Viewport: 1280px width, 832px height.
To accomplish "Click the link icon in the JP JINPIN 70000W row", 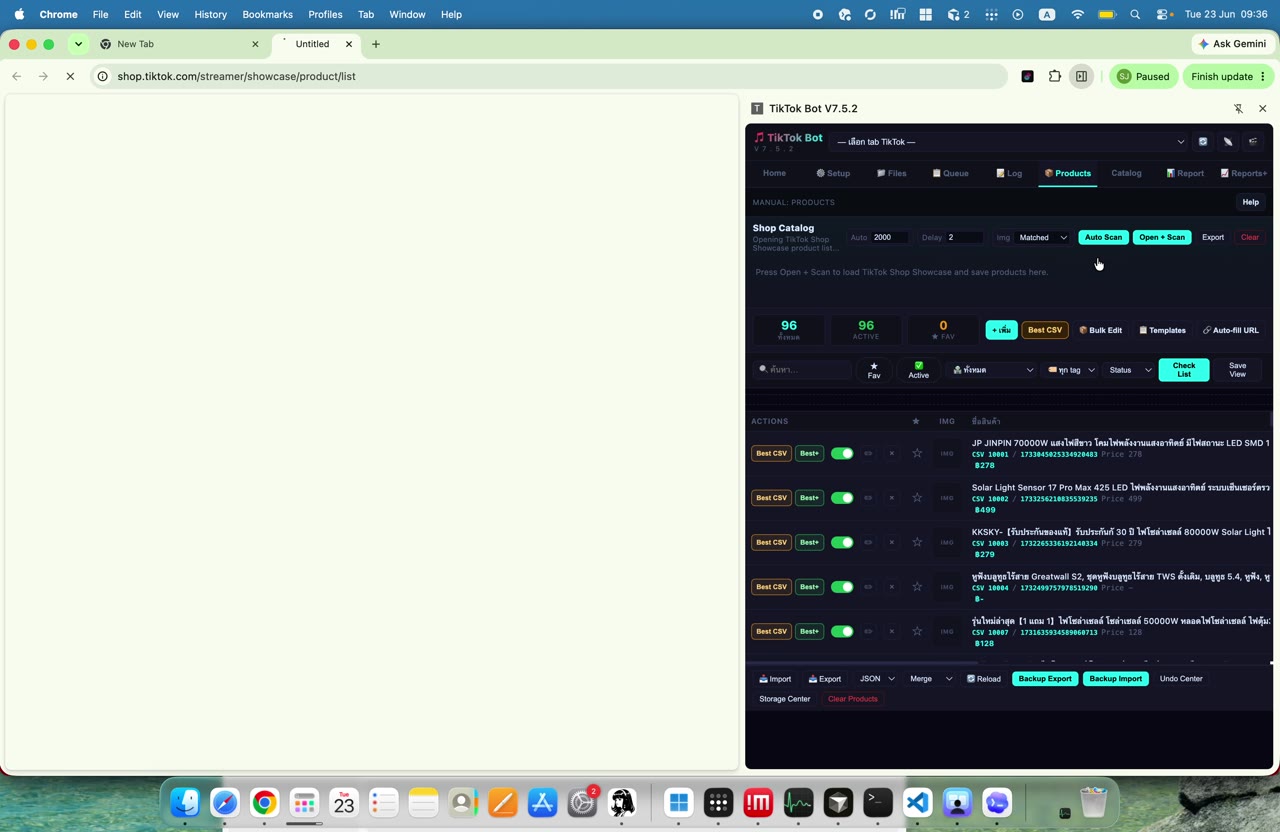I will [868, 453].
